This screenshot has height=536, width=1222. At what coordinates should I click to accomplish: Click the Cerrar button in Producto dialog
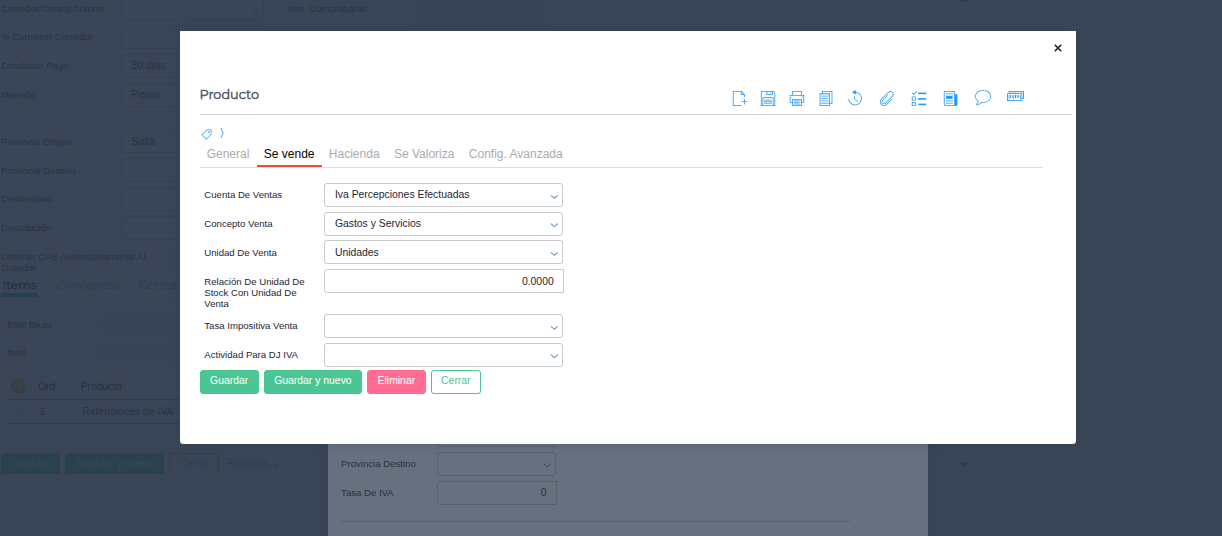click(x=456, y=381)
